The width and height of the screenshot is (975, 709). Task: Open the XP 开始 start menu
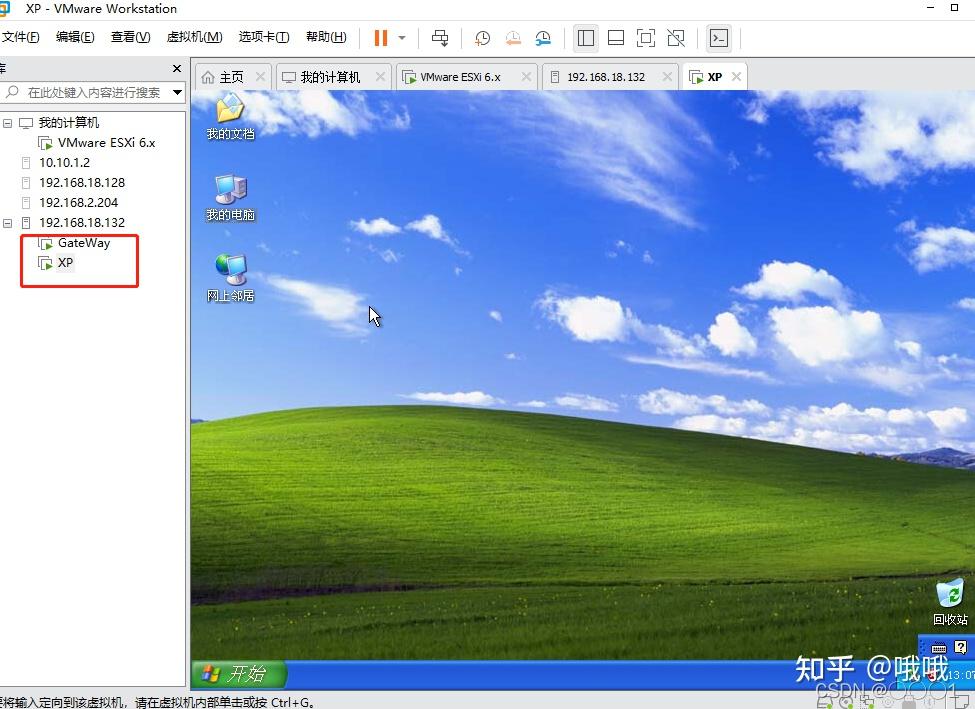(x=238, y=674)
